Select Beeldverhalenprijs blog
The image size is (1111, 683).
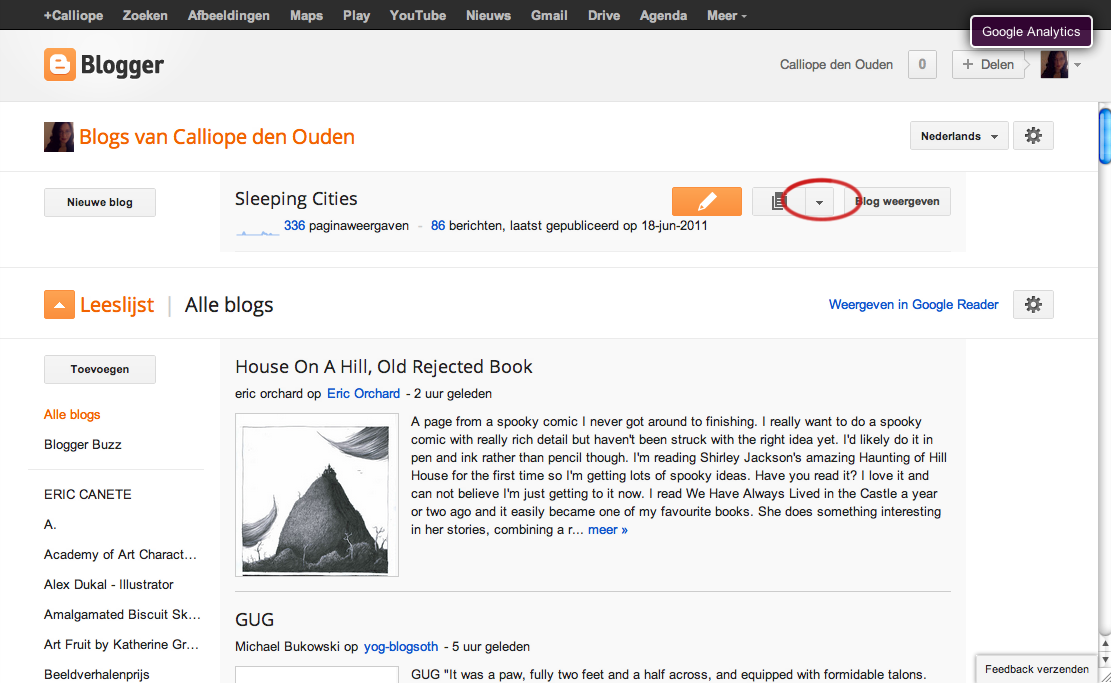(x=97, y=674)
